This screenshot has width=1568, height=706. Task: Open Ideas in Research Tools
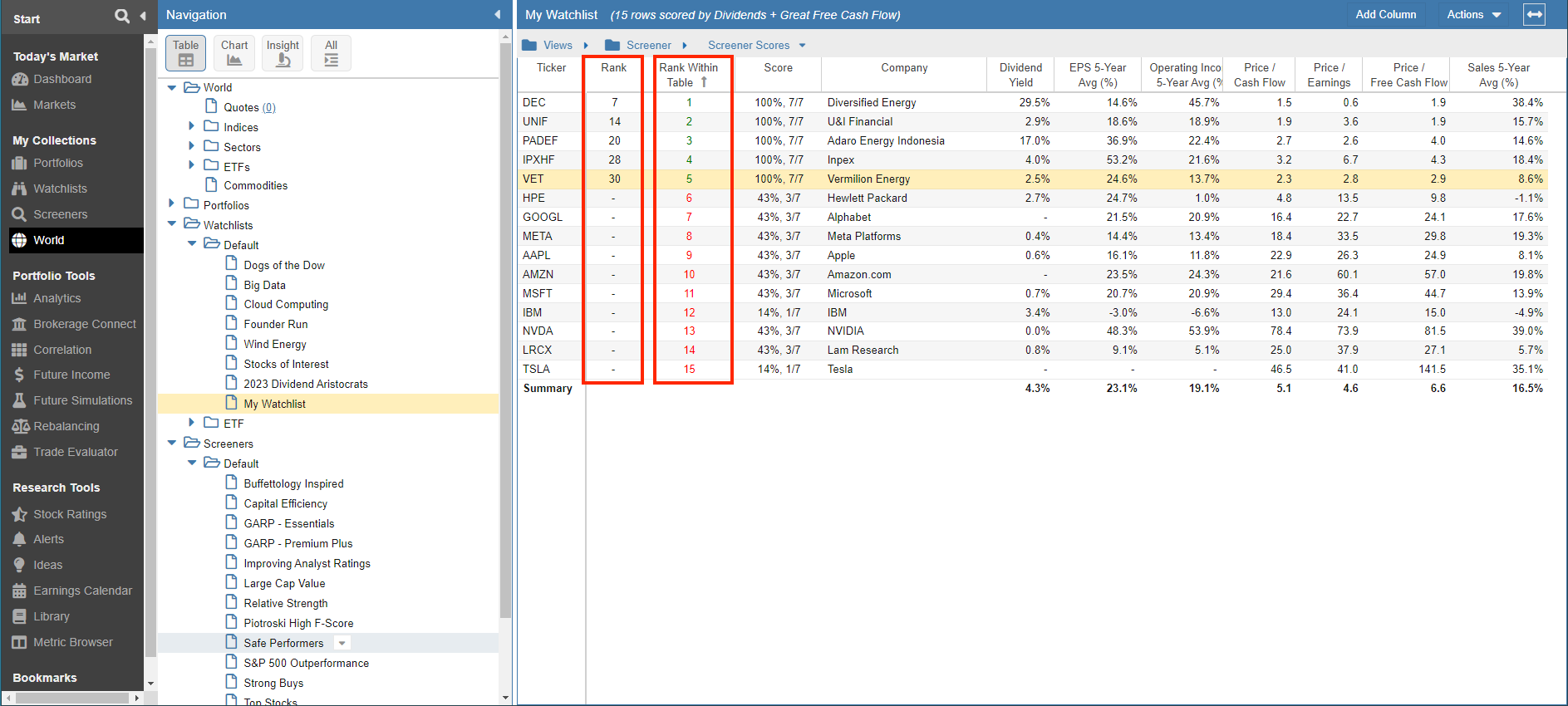tap(47, 565)
